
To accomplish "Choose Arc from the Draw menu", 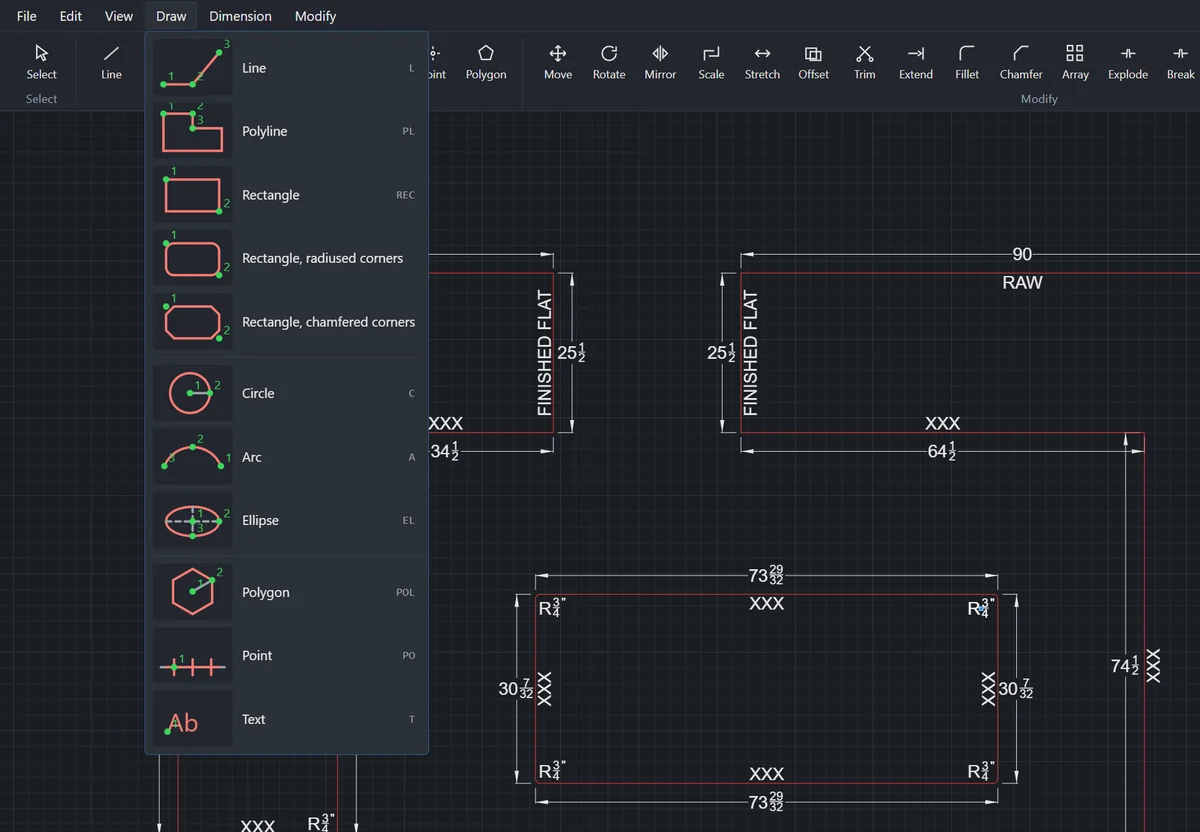I will click(x=287, y=457).
